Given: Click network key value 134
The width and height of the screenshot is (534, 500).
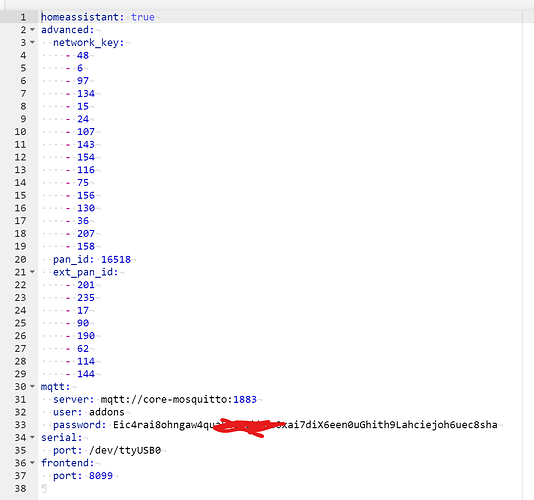Looking at the screenshot, I should pos(86,93).
